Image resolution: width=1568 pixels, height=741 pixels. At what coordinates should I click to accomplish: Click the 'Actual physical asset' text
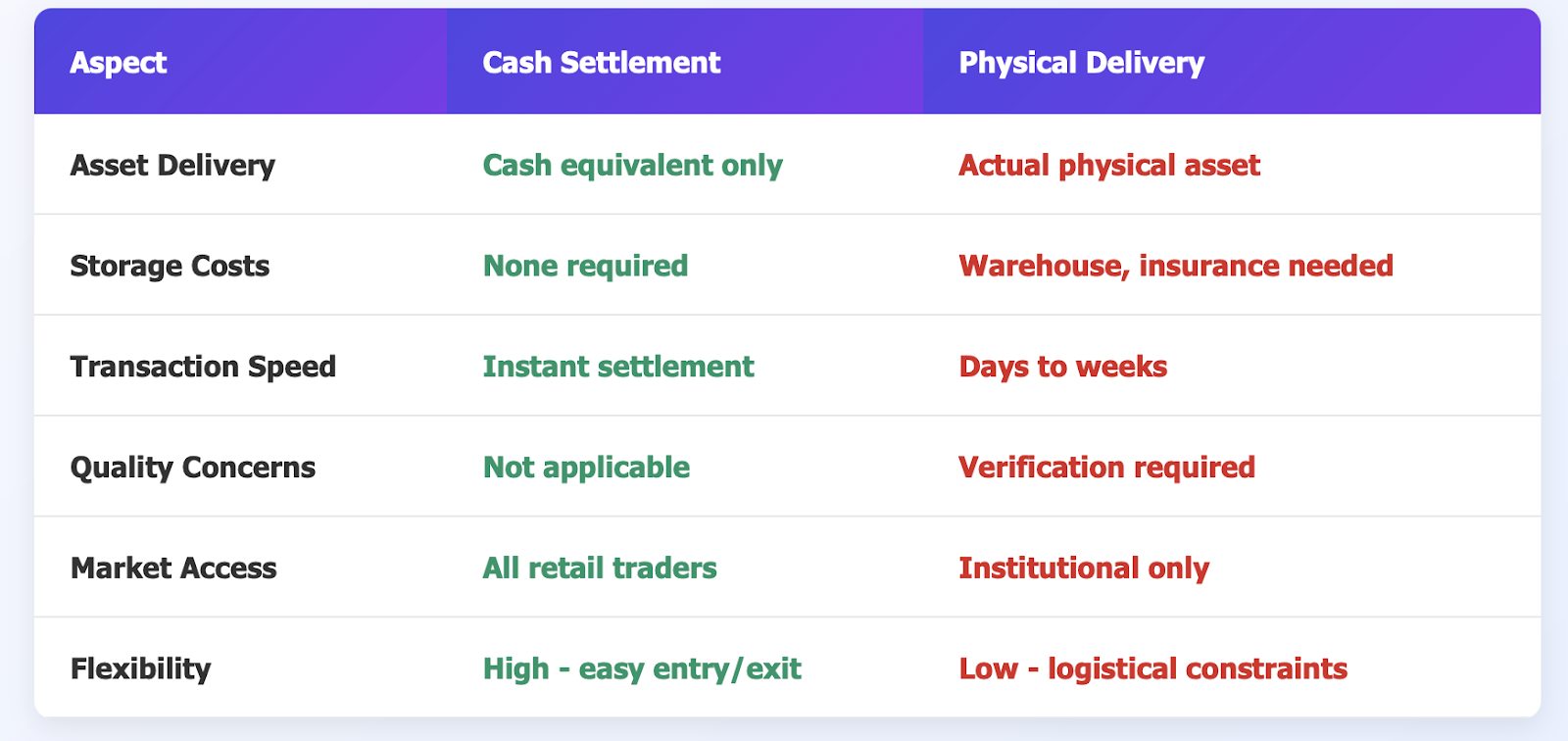pos(1108,166)
